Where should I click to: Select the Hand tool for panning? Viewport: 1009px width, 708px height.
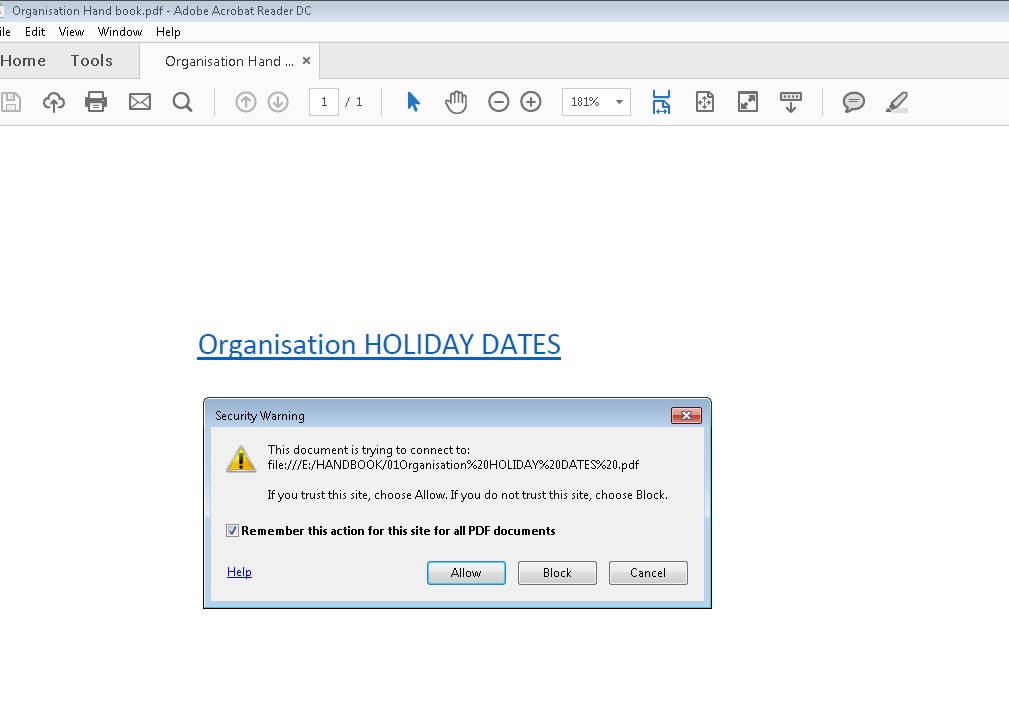[456, 101]
